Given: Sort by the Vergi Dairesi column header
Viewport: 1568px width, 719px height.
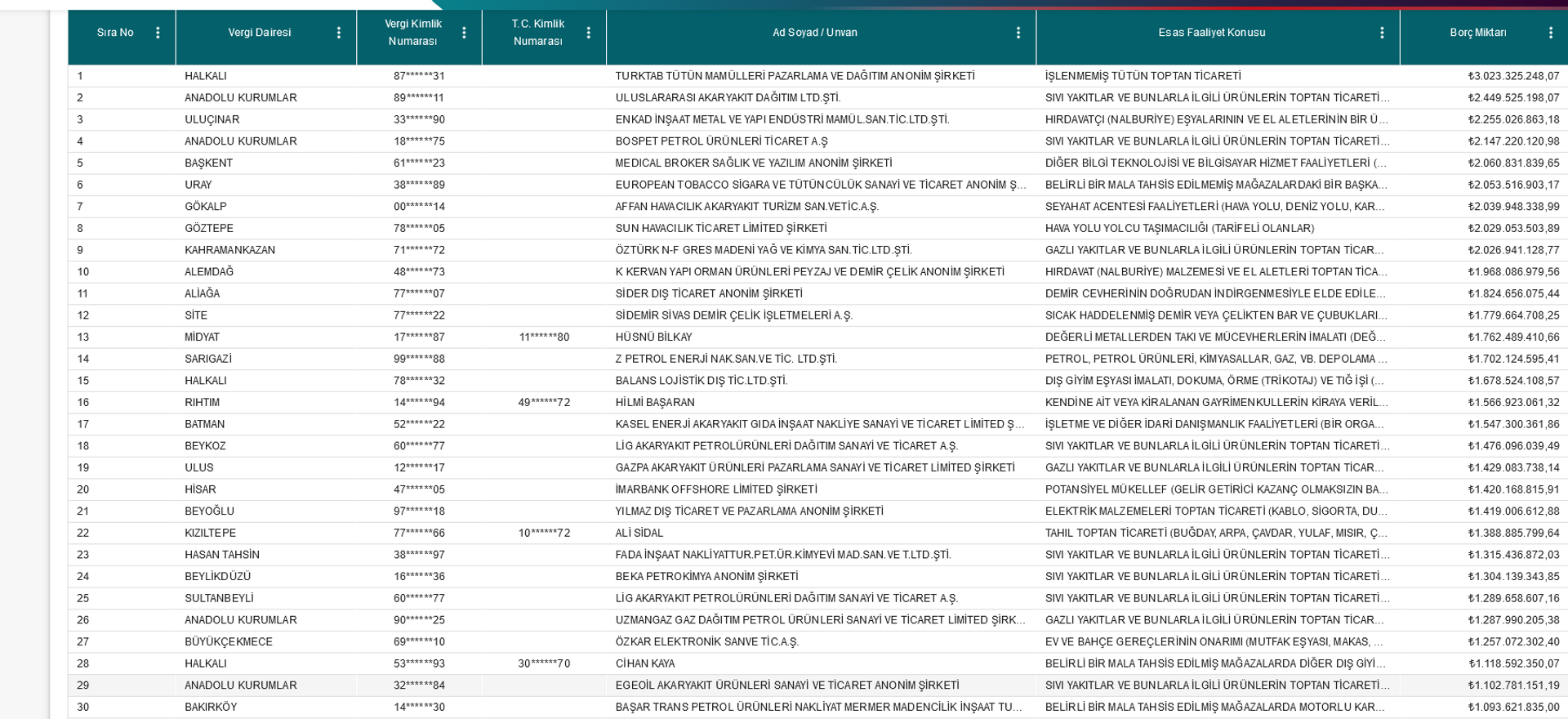Looking at the screenshot, I should [260, 33].
